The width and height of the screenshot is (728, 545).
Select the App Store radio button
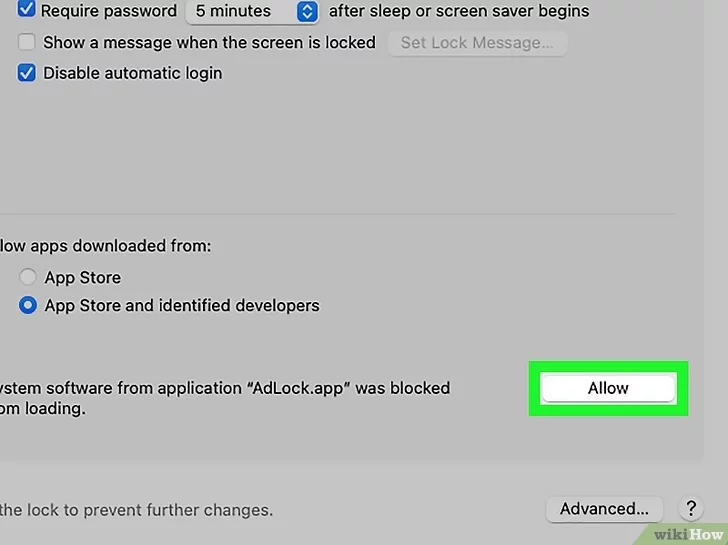coord(27,278)
